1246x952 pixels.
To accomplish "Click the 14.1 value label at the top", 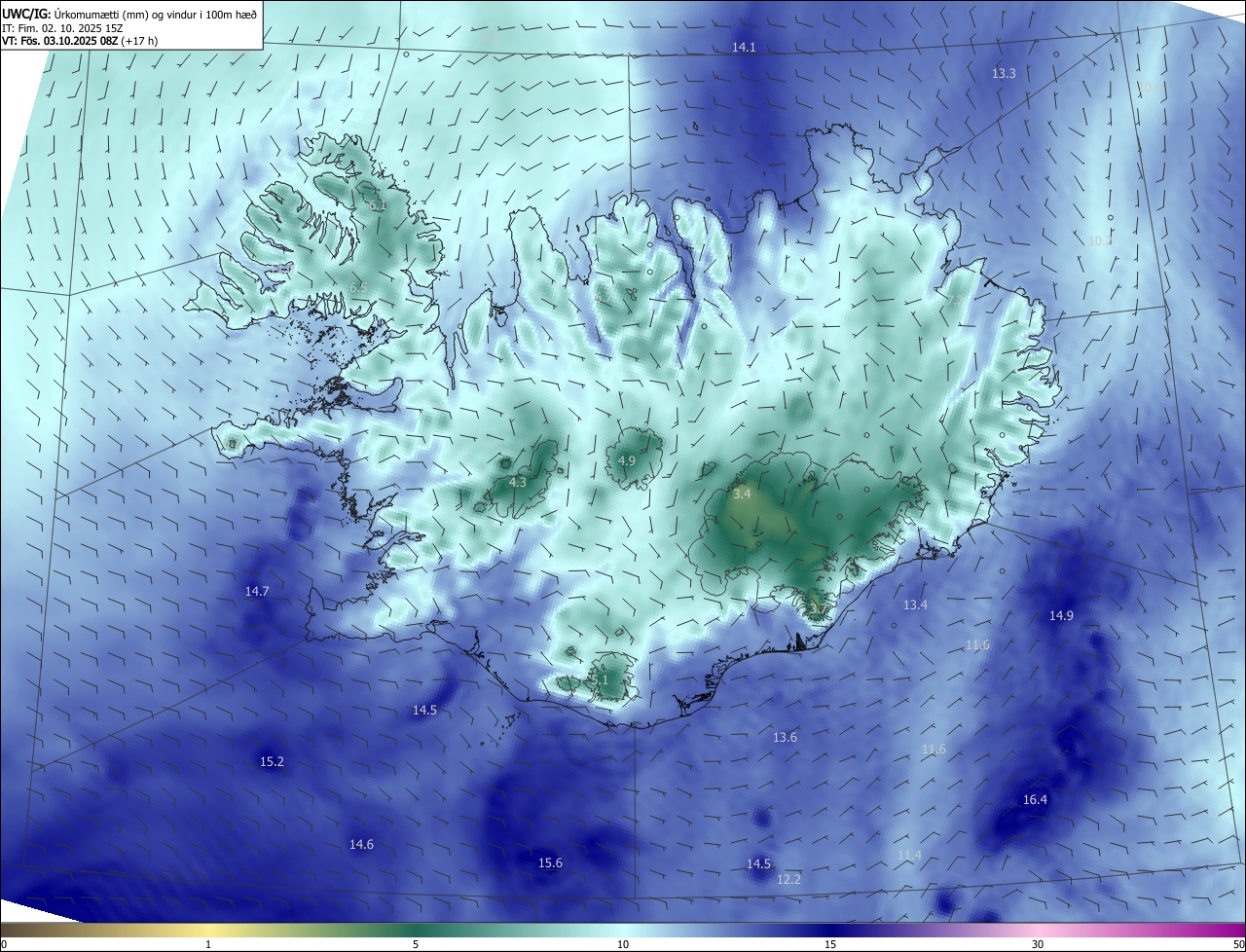I will 744,47.
